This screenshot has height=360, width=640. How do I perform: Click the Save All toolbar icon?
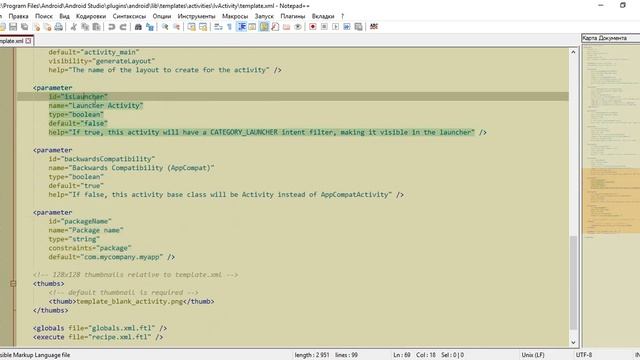24,27
